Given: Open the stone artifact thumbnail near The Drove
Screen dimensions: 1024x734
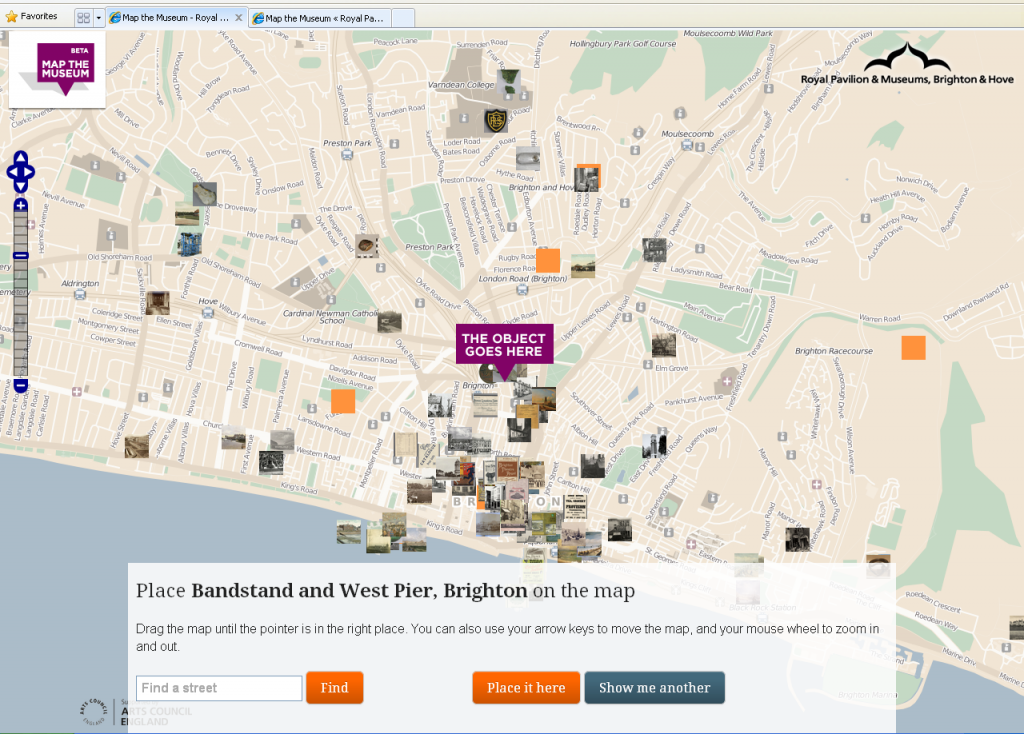Looking at the screenshot, I should [367, 246].
